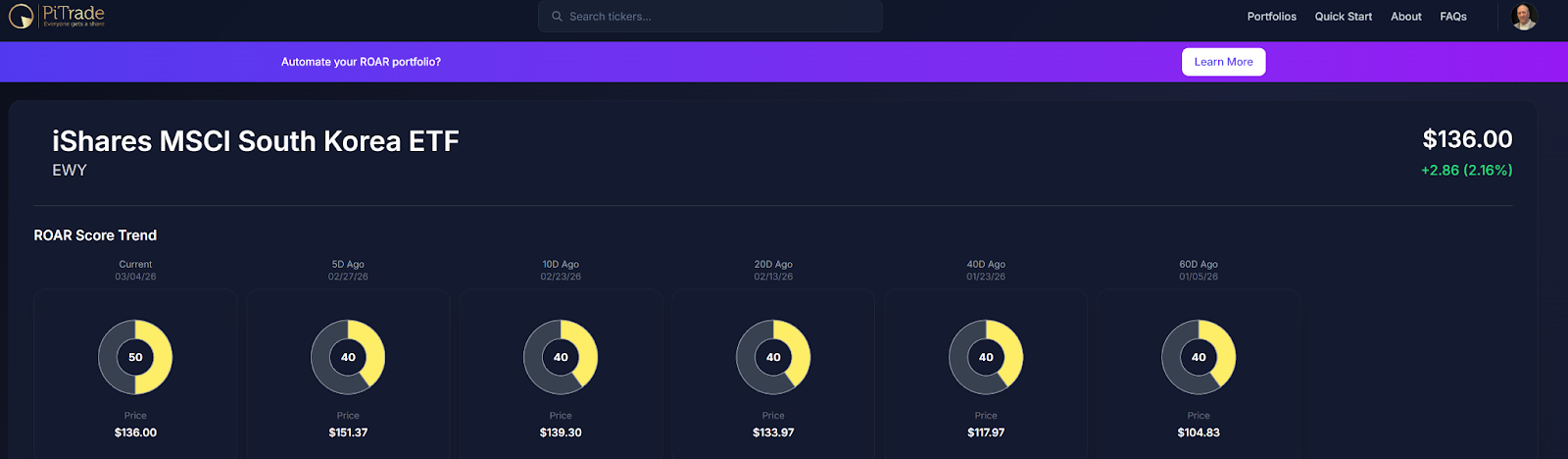Click the 10D Ago label
Viewport: 1568px width, 459px height.
pyautogui.click(x=561, y=265)
